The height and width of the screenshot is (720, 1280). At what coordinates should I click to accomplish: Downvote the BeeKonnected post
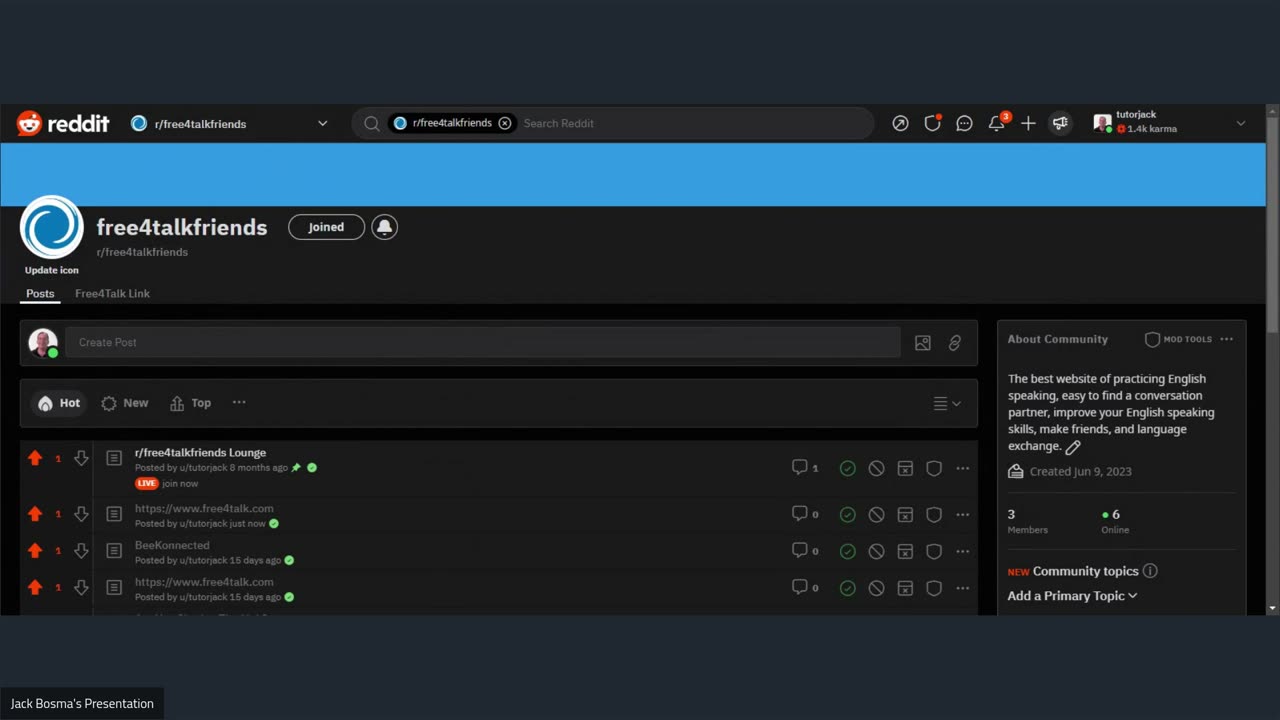[81, 551]
